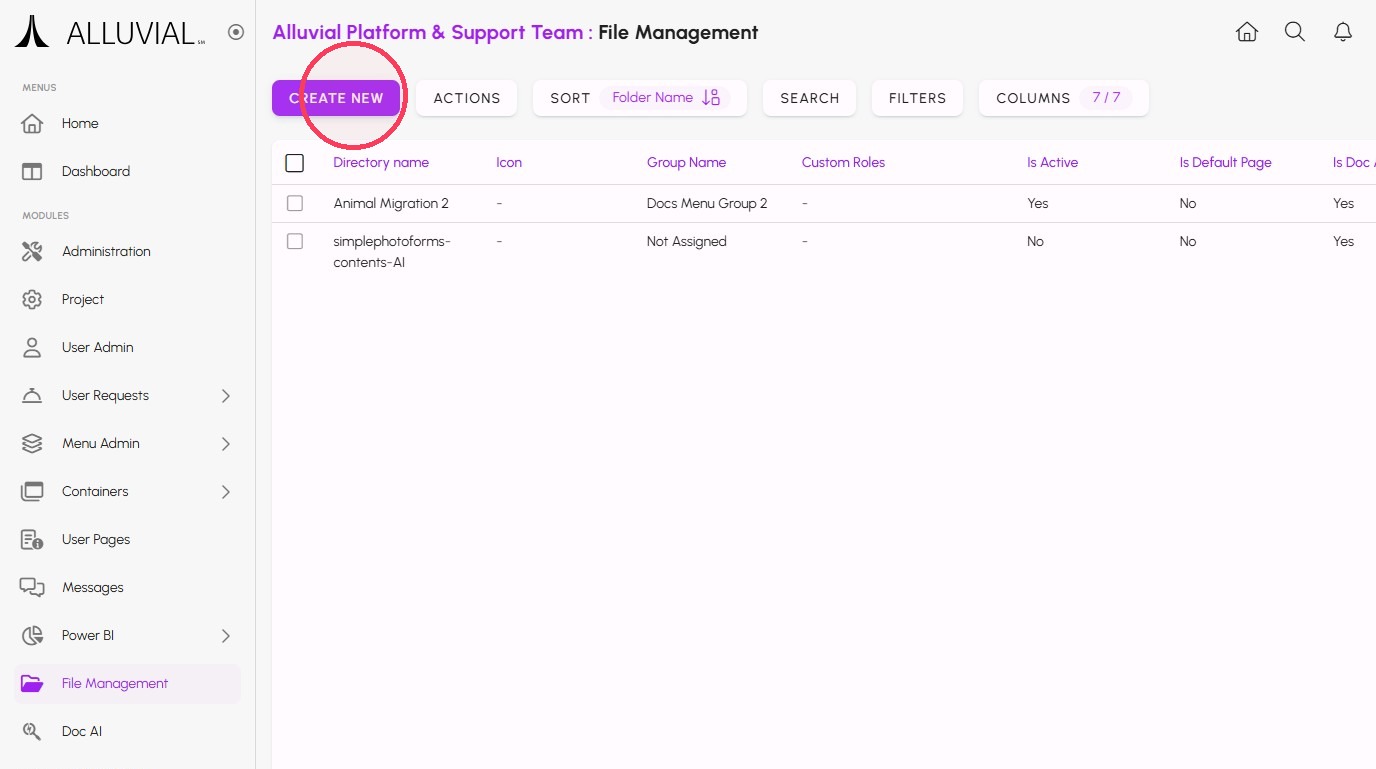This screenshot has height=769, width=1376.
Task: Expand the Containers submenu chevron
Action: click(x=226, y=492)
